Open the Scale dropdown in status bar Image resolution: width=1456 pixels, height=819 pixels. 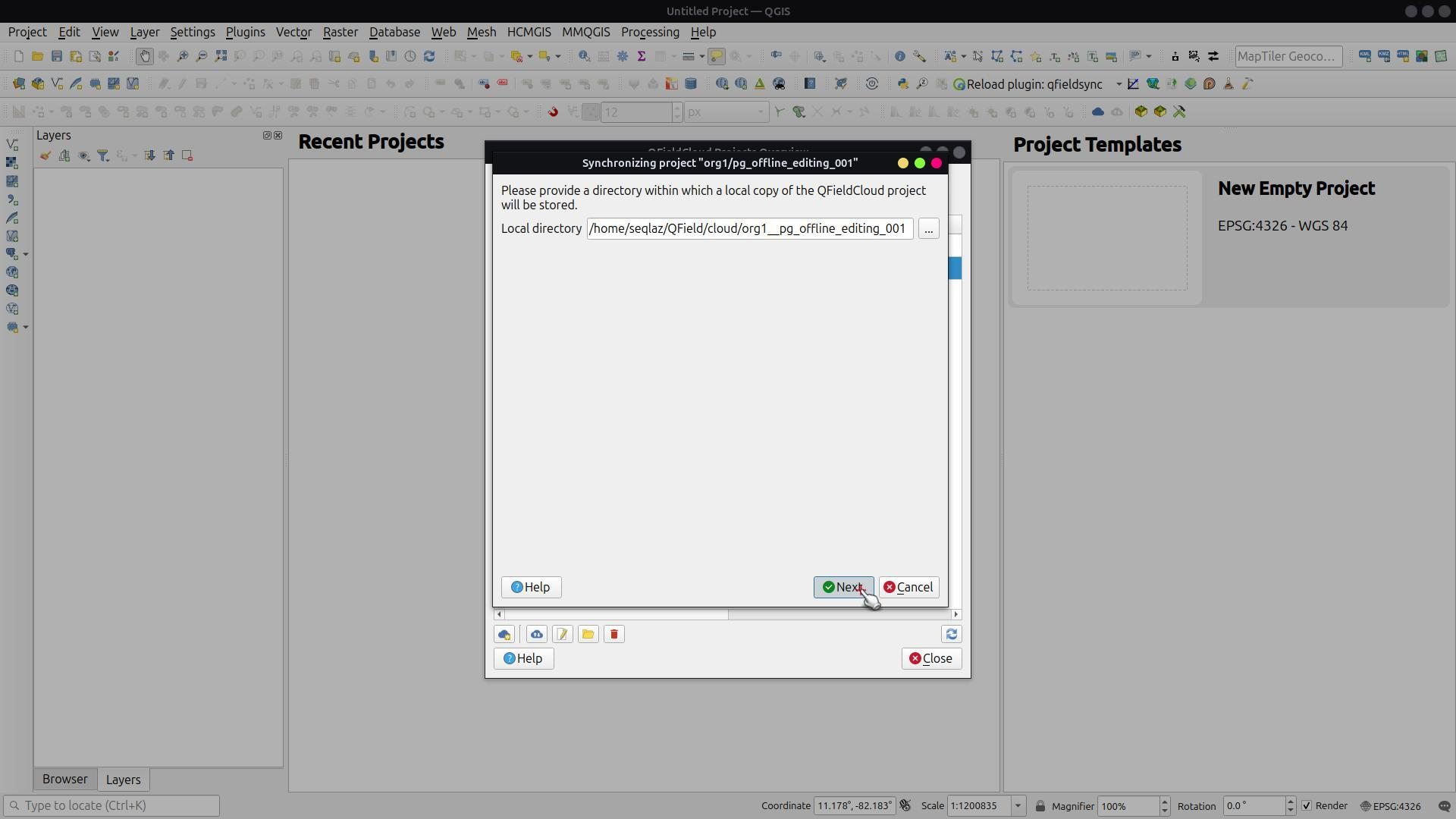click(1018, 806)
